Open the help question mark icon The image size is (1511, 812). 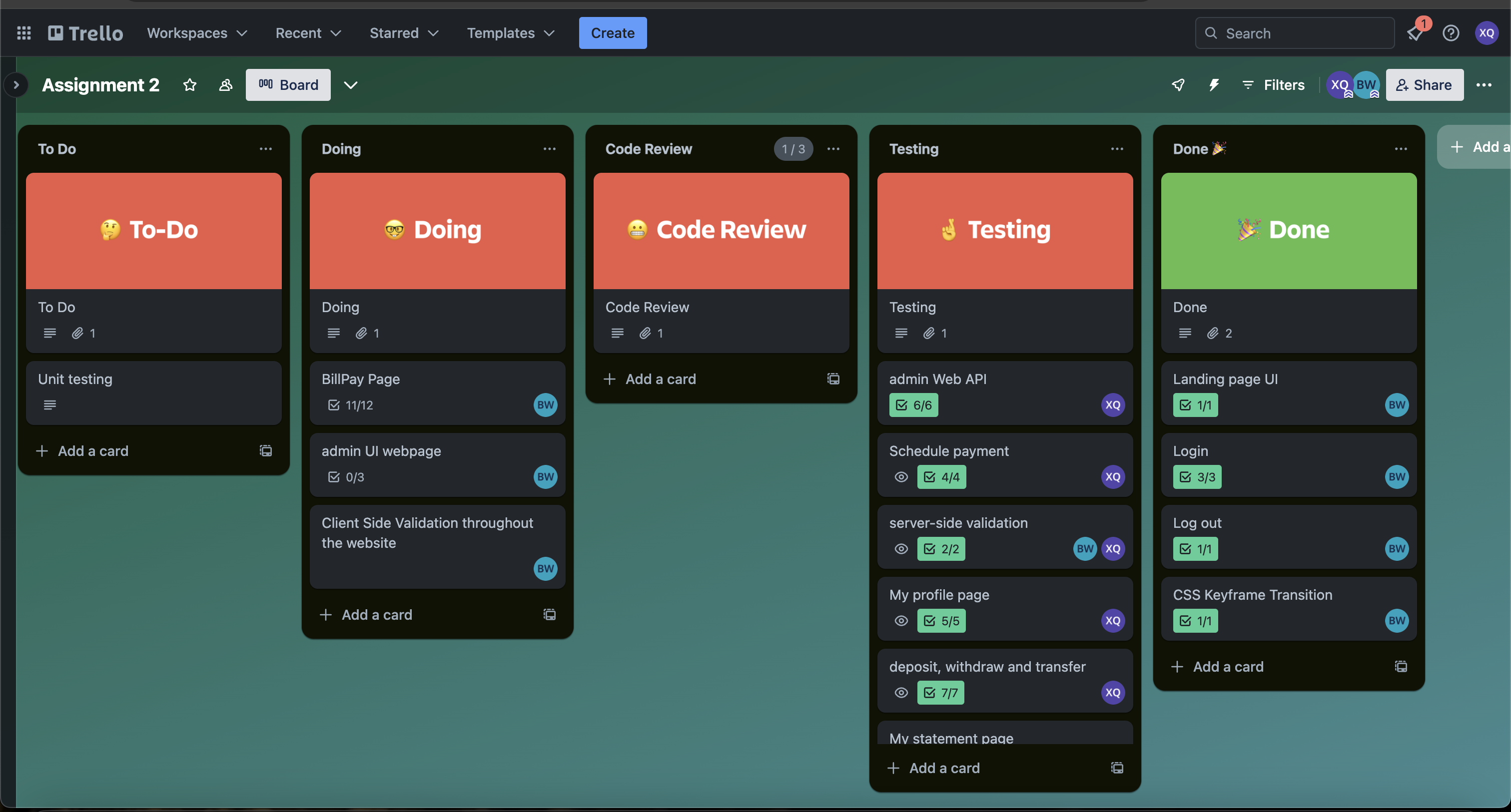1451,33
